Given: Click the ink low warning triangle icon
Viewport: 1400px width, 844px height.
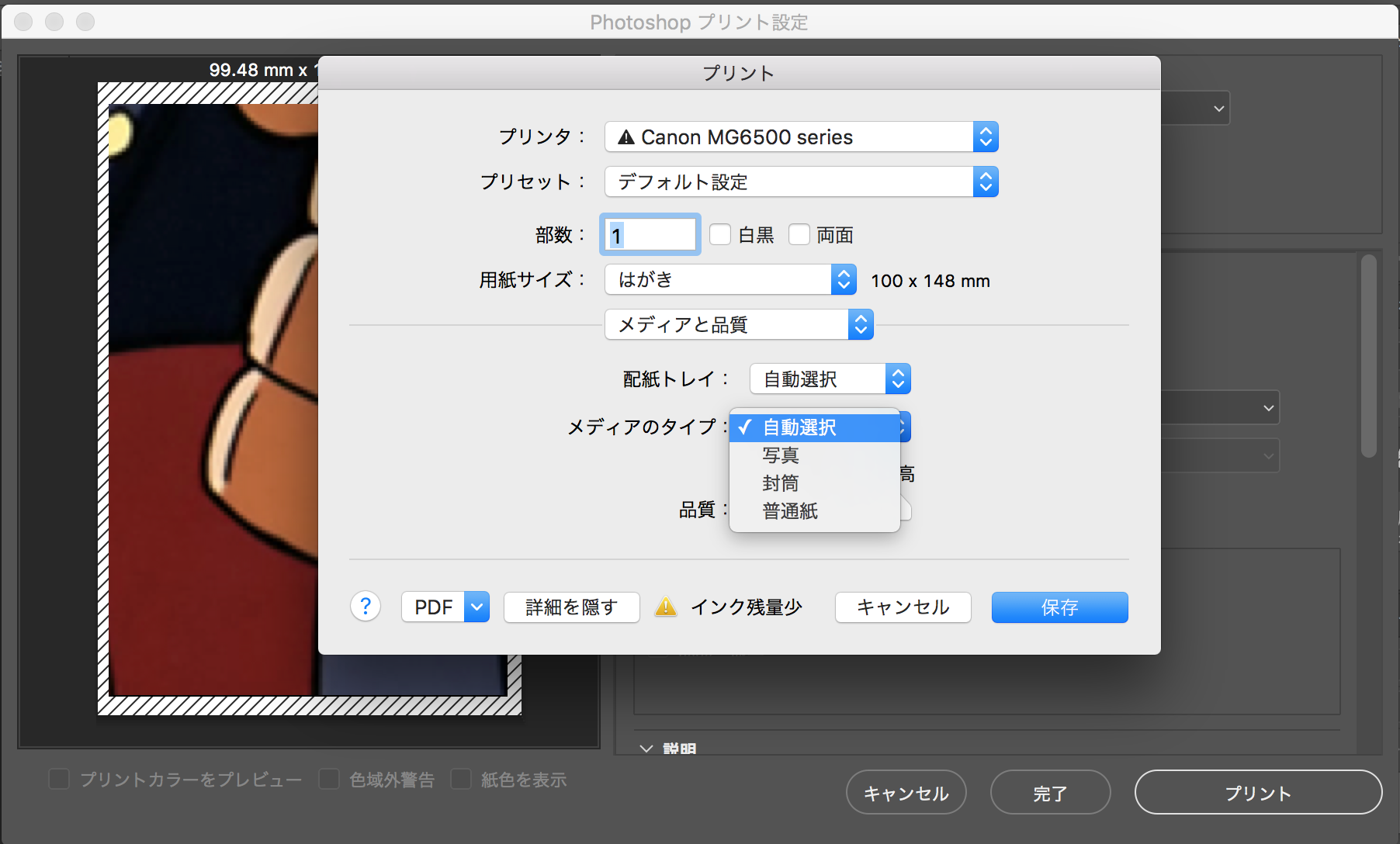Looking at the screenshot, I should (x=666, y=607).
